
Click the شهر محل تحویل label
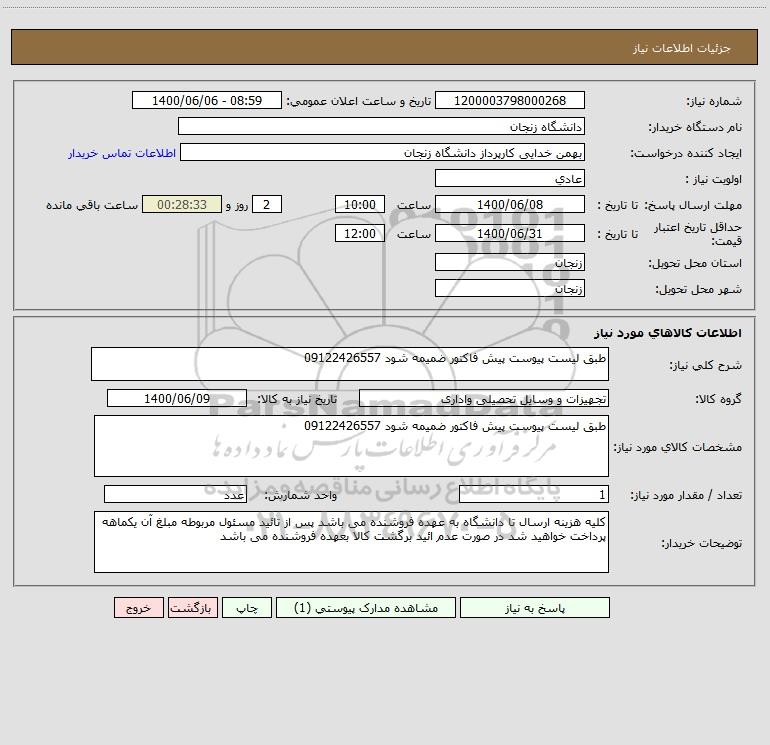click(699, 289)
